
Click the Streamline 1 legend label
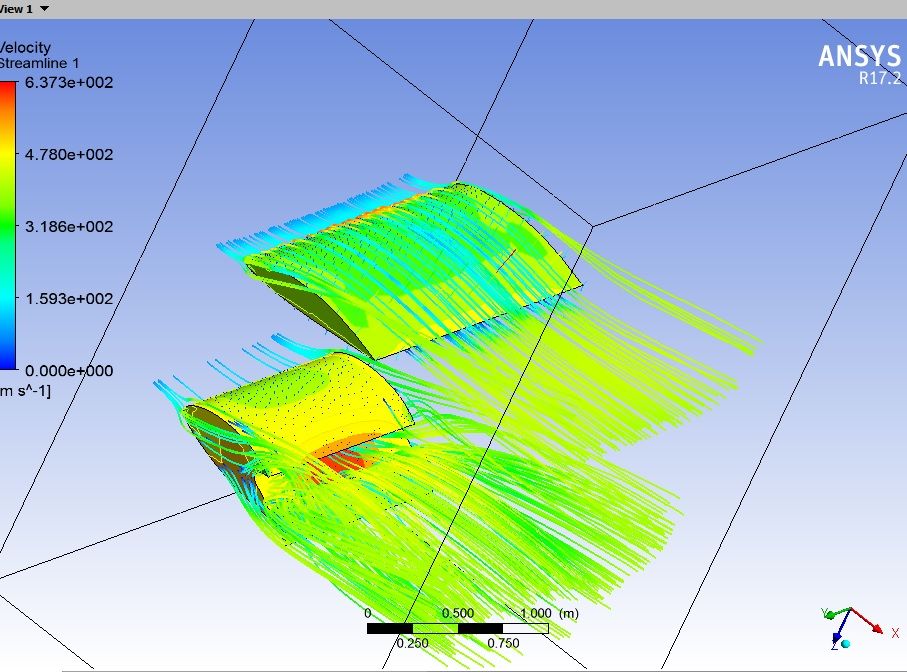39,64
